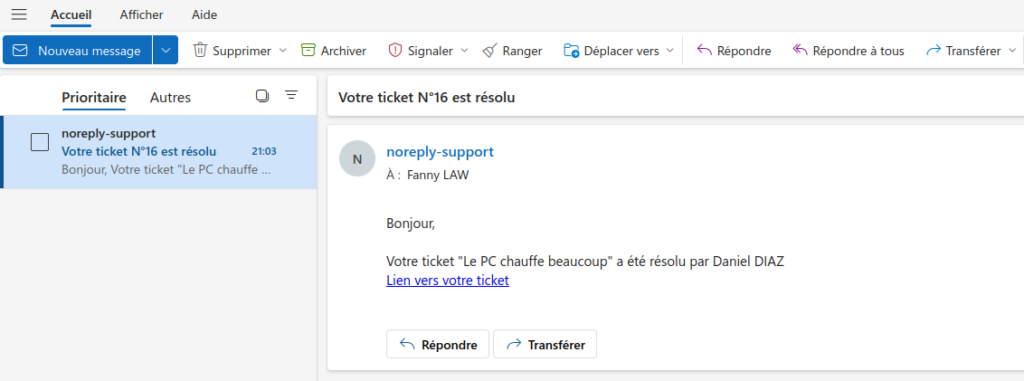Image resolution: width=1024 pixels, height=381 pixels.
Task: Tick the noreply-support message checkbox
Action: coord(40,142)
